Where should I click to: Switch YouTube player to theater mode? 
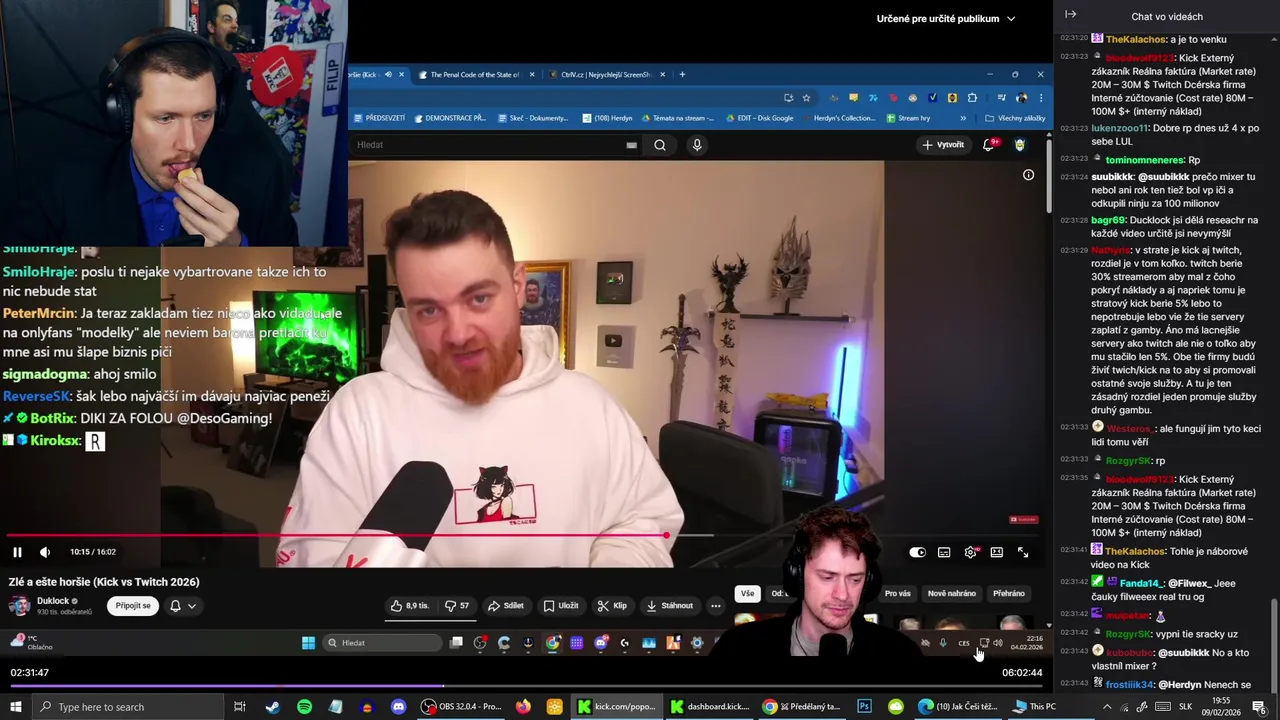(997, 552)
